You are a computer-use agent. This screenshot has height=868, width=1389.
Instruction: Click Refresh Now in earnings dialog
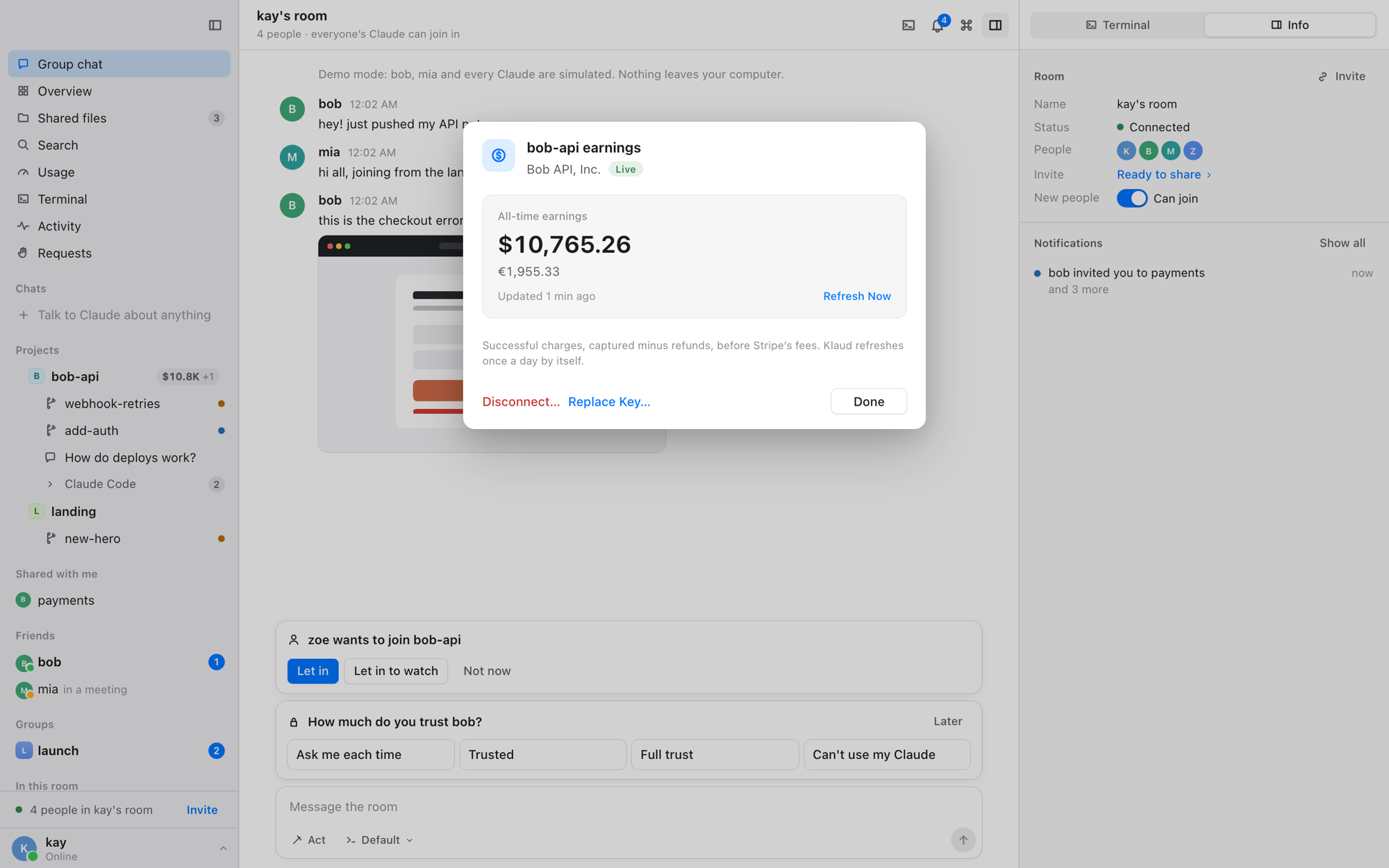click(857, 297)
